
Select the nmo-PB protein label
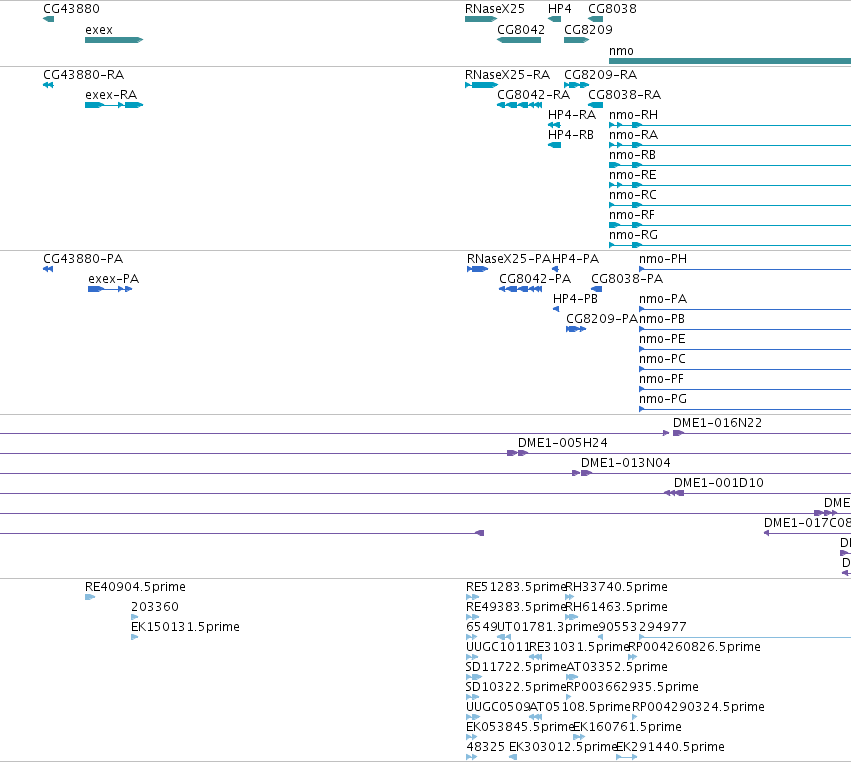coord(662,319)
